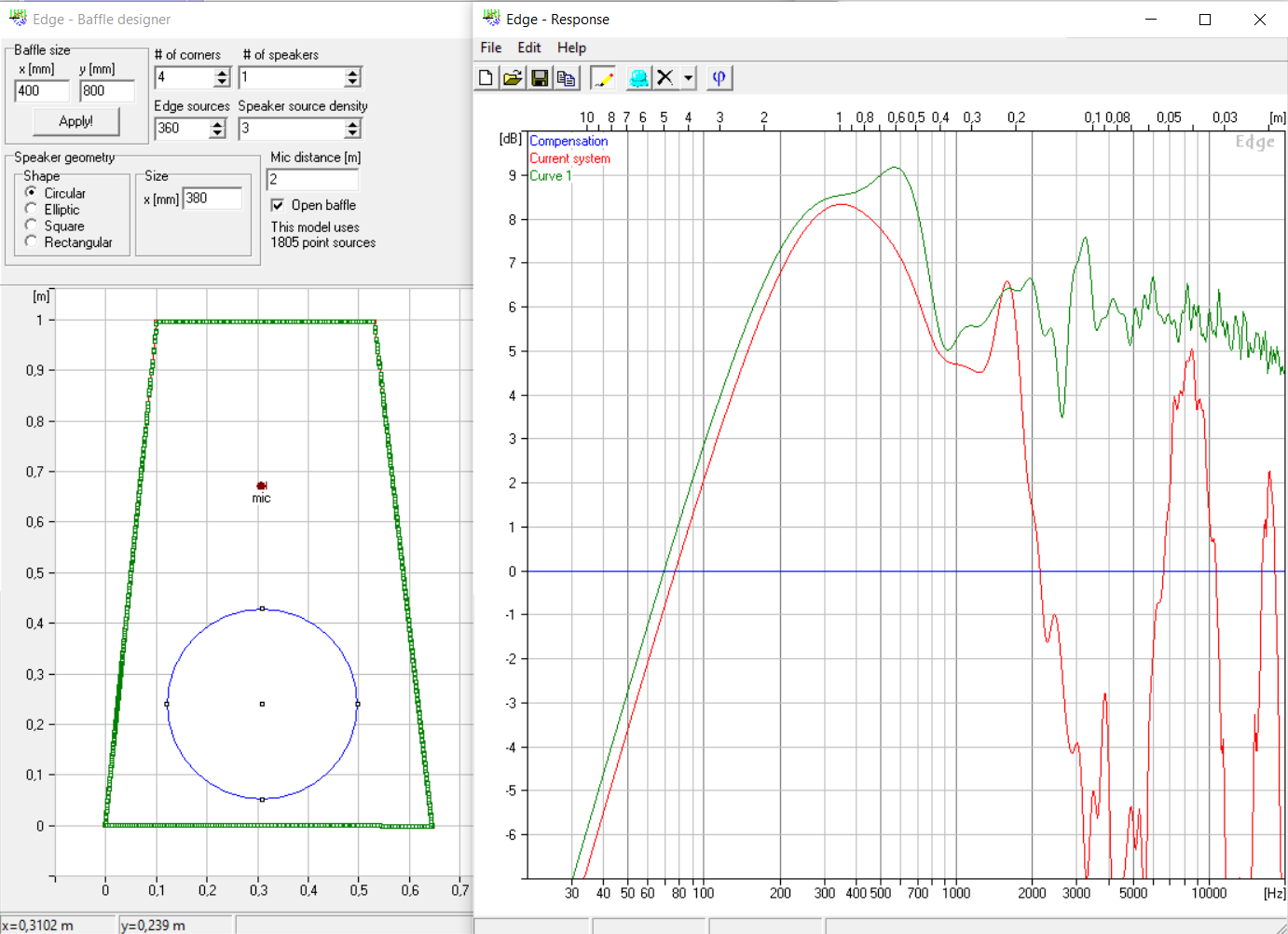Open the File menu
This screenshot has height=934, width=1288.
pyautogui.click(x=491, y=48)
